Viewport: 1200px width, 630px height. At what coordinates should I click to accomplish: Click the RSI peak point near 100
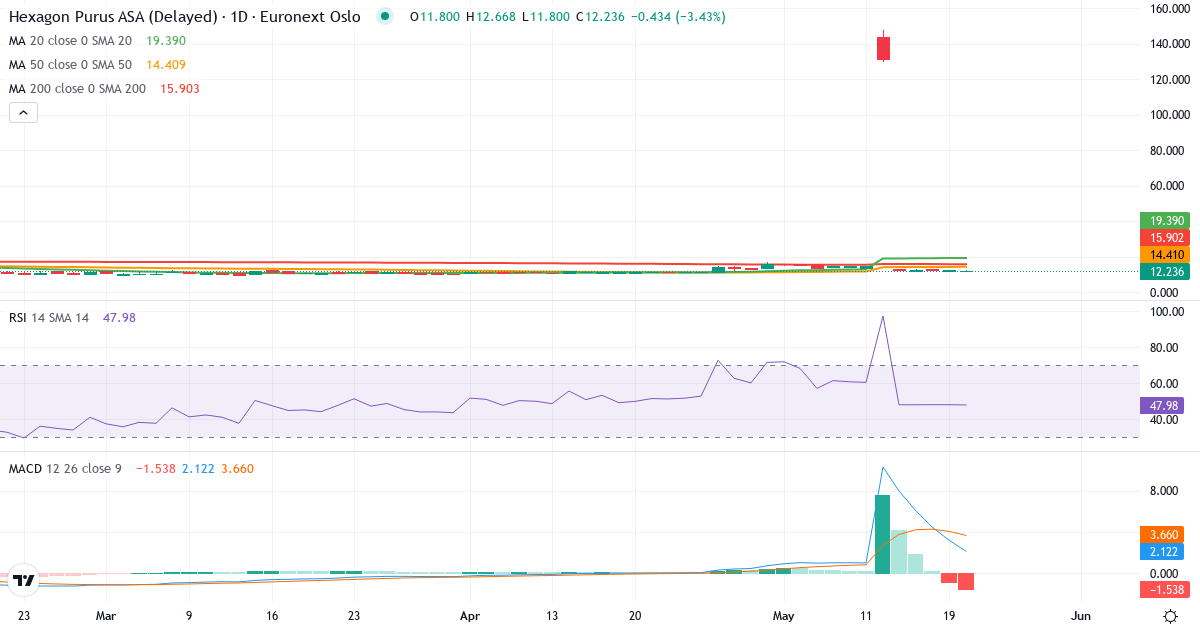[x=882, y=316]
